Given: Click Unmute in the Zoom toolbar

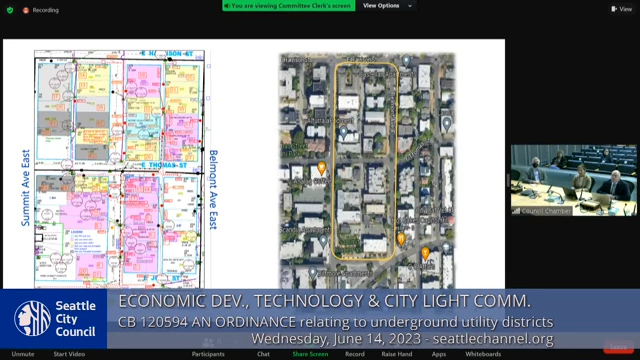Looking at the screenshot, I should click(x=23, y=354).
